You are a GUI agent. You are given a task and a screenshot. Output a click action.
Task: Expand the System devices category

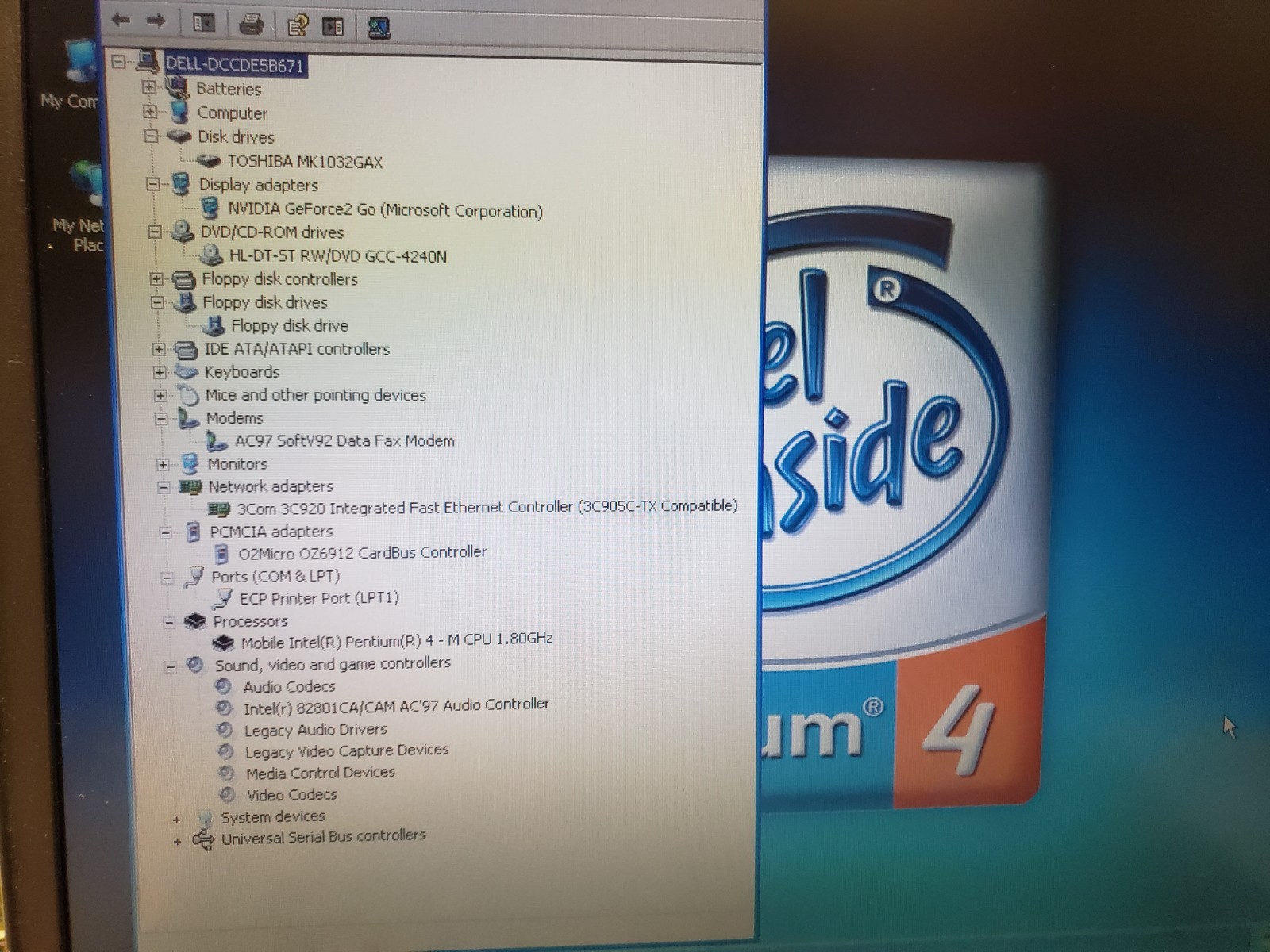click(177, 820)
